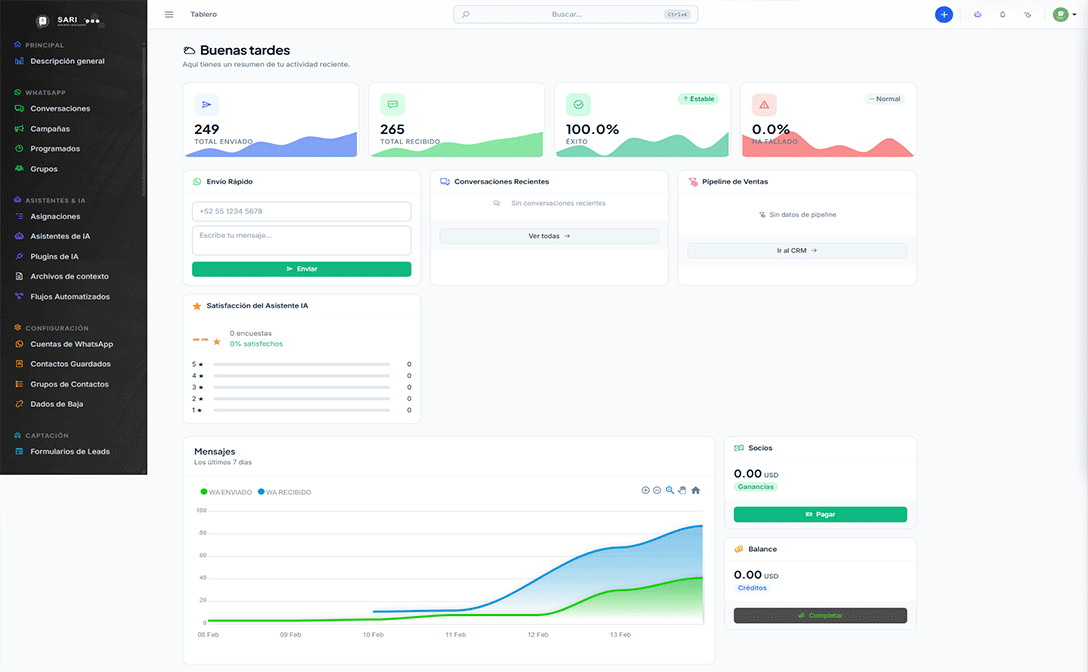Select Campañas from the WhatsApp menu
Screen dimensions: 1088x672
pyautogui.click(x=57, y=128)
